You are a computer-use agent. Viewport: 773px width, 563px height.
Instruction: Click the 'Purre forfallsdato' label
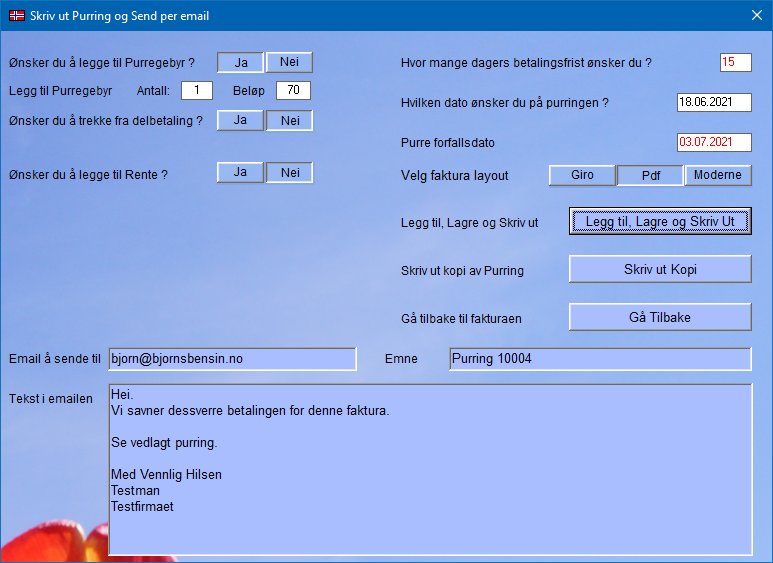coord(448,143)
